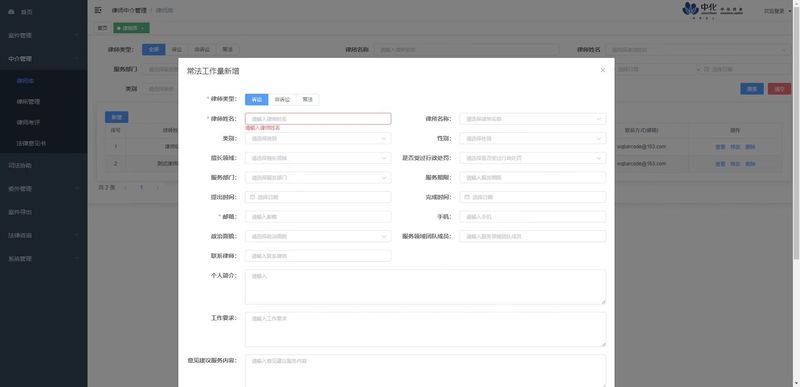
Task: Open the 政治面貌 dropdown
Action: [x=318, y=236]
